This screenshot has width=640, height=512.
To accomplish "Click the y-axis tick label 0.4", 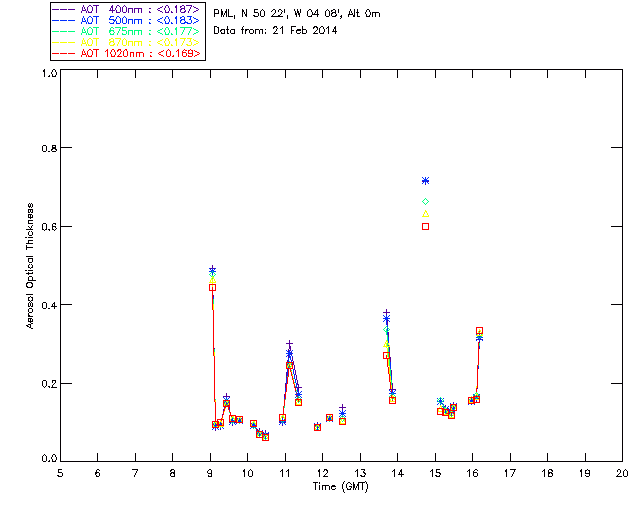I will (x=49, y=305).
